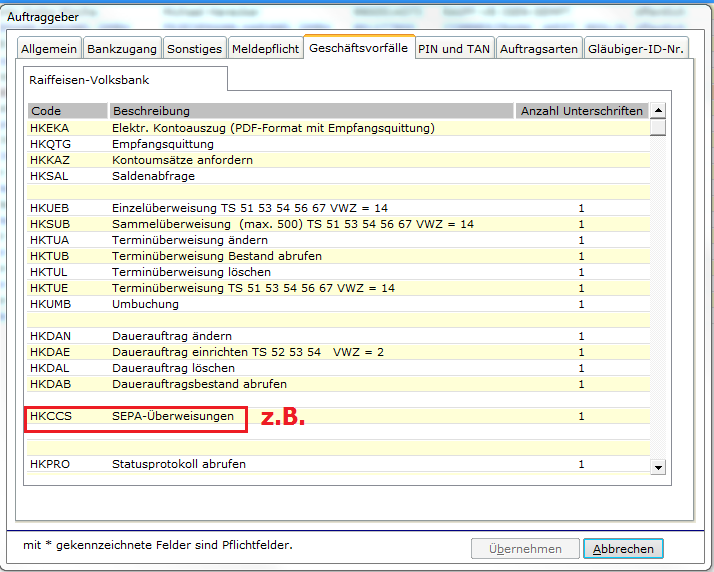Click signature count for HKUEB row

581,208
